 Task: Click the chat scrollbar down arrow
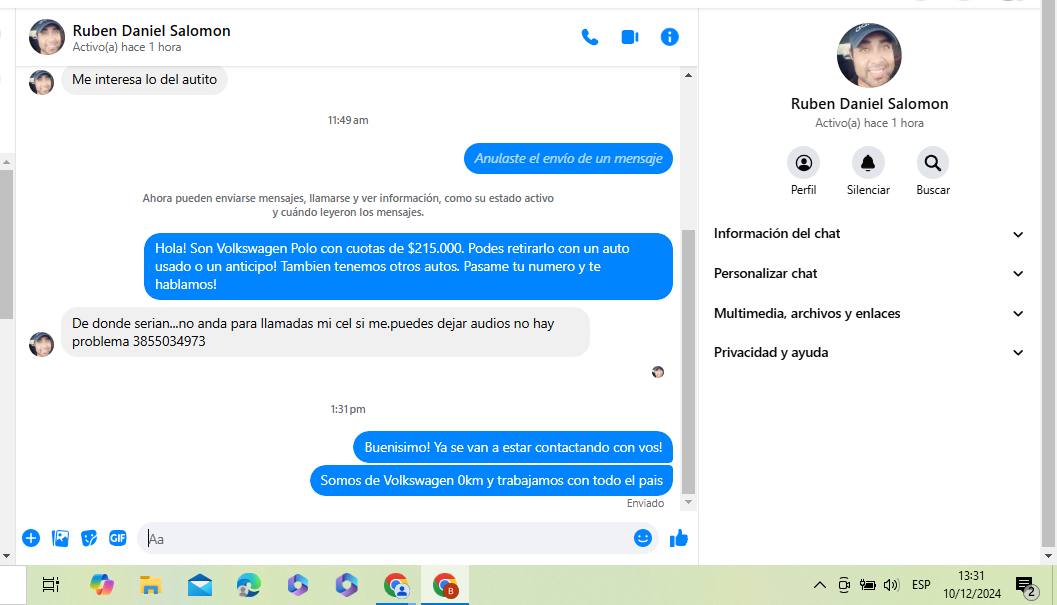click(688, 502)
